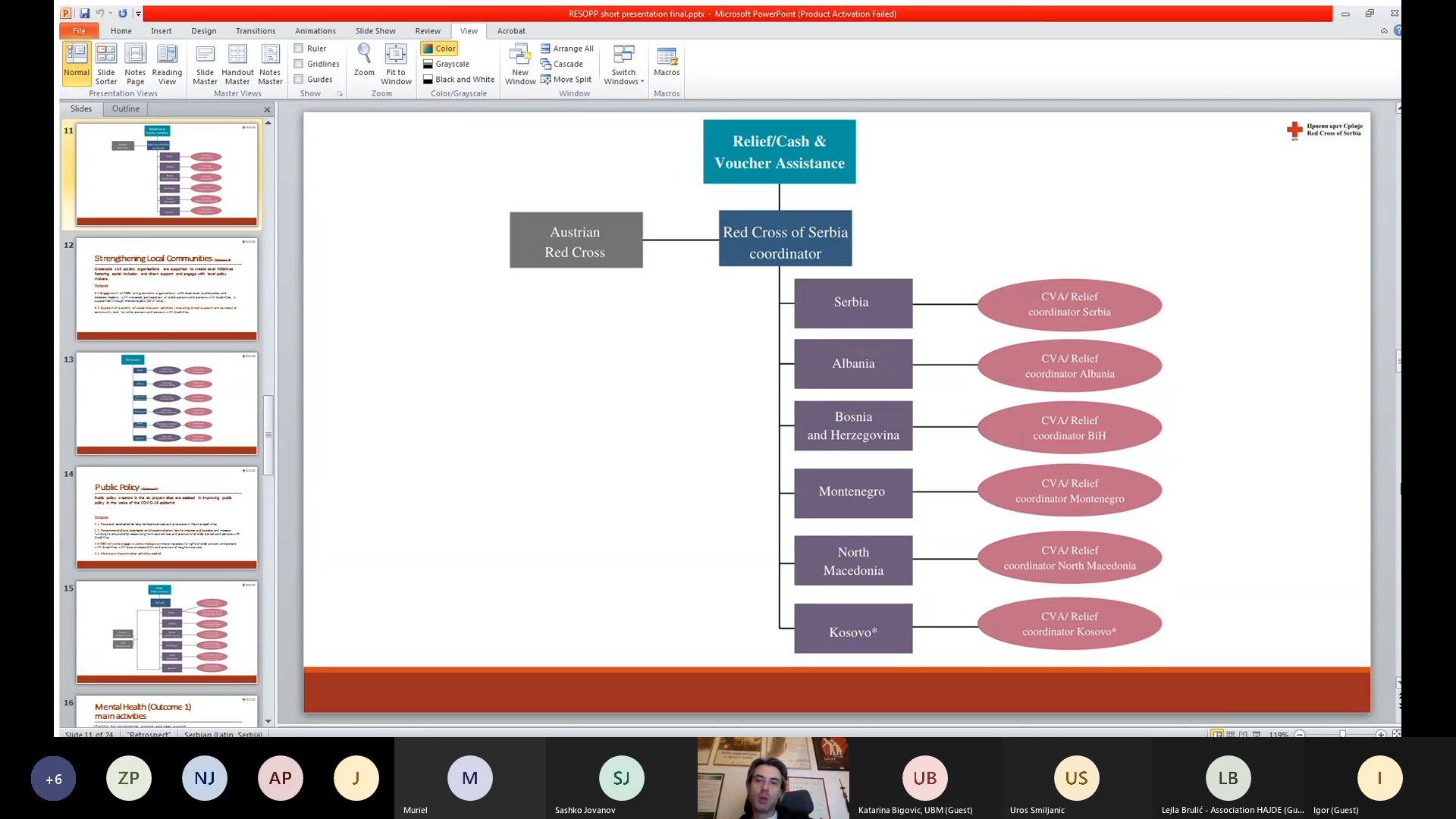
Task: Click Uros Smiljanic's participant avatar
Action: [1076, 778]
